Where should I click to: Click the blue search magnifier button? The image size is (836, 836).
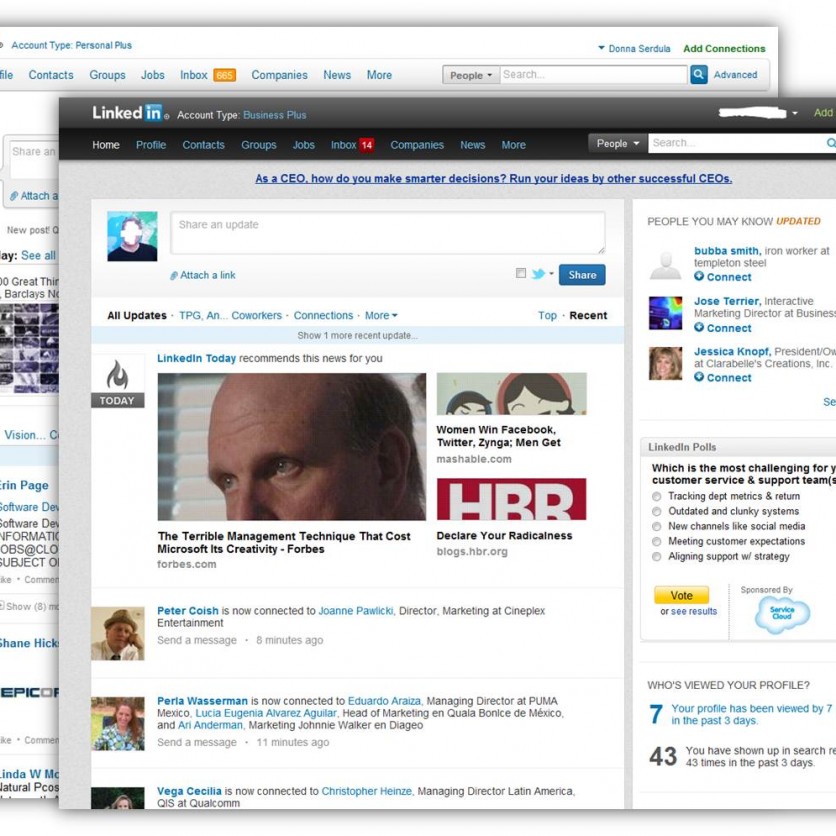pos(699,75)
